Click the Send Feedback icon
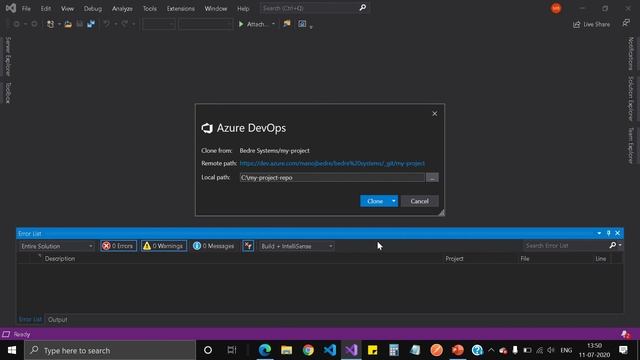 [x=626, y=23]
